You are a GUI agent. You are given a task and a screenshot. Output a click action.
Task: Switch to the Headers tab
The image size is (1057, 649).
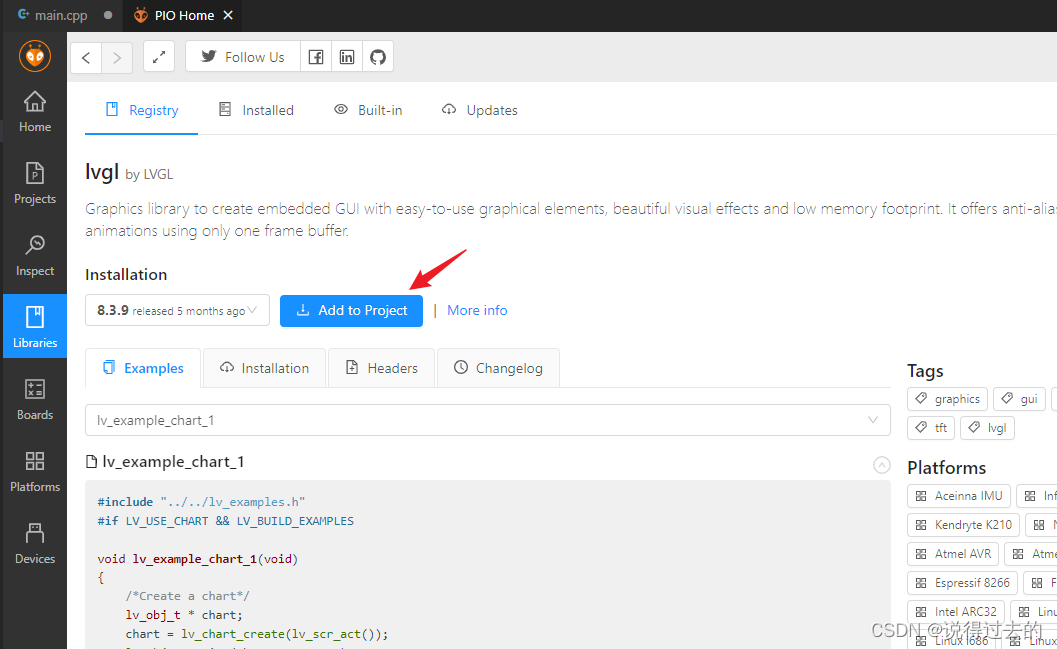(x=382, y=368)
